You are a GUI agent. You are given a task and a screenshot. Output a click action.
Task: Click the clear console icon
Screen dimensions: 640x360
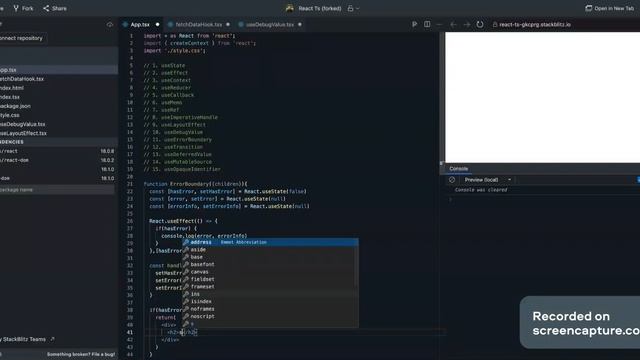point(452,180)
